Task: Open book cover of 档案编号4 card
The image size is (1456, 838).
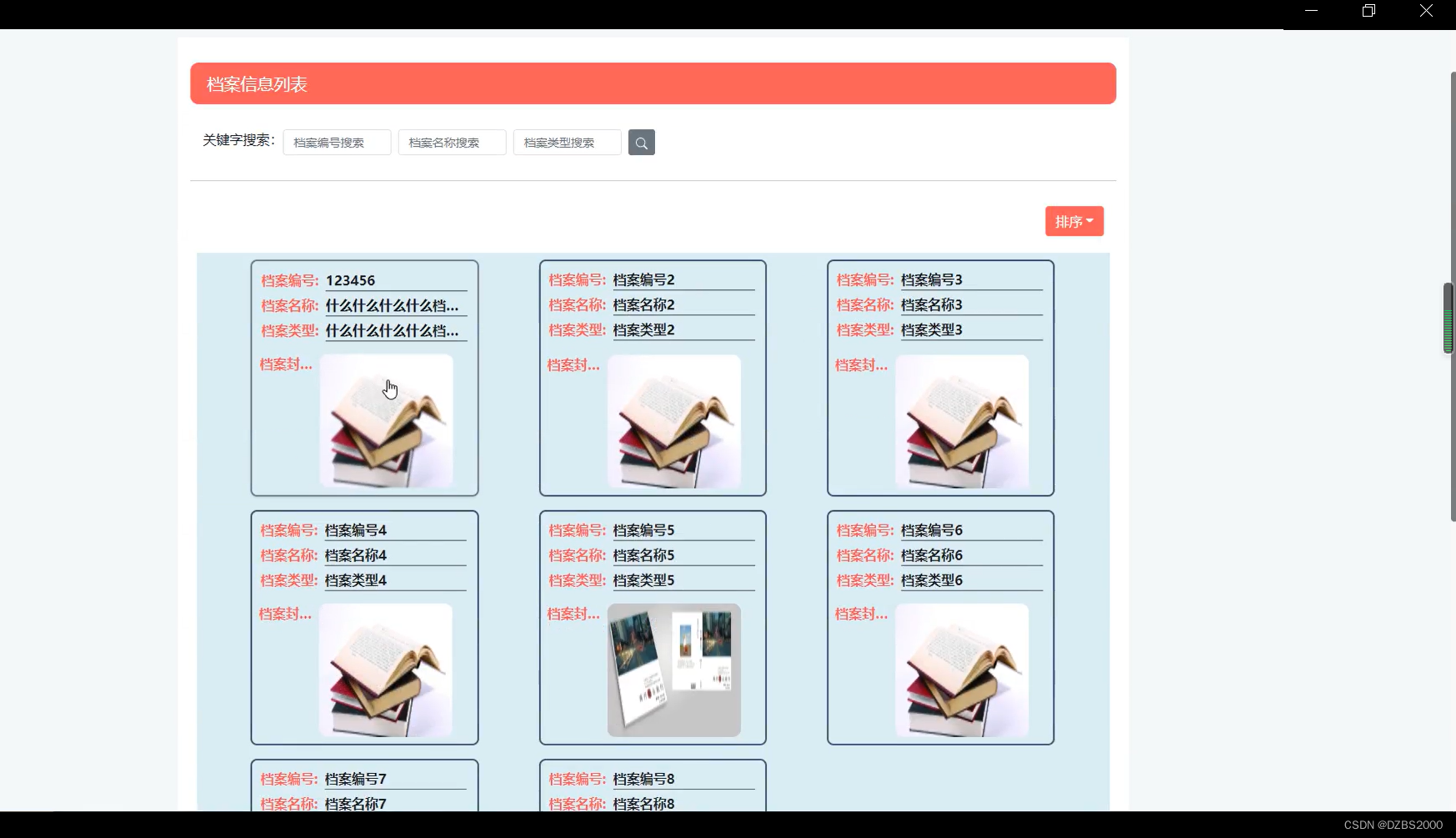Action: [x=386, y=670]
